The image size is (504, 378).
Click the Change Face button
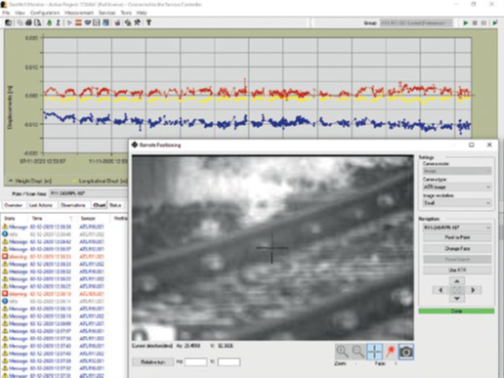[x=457, y=248]
